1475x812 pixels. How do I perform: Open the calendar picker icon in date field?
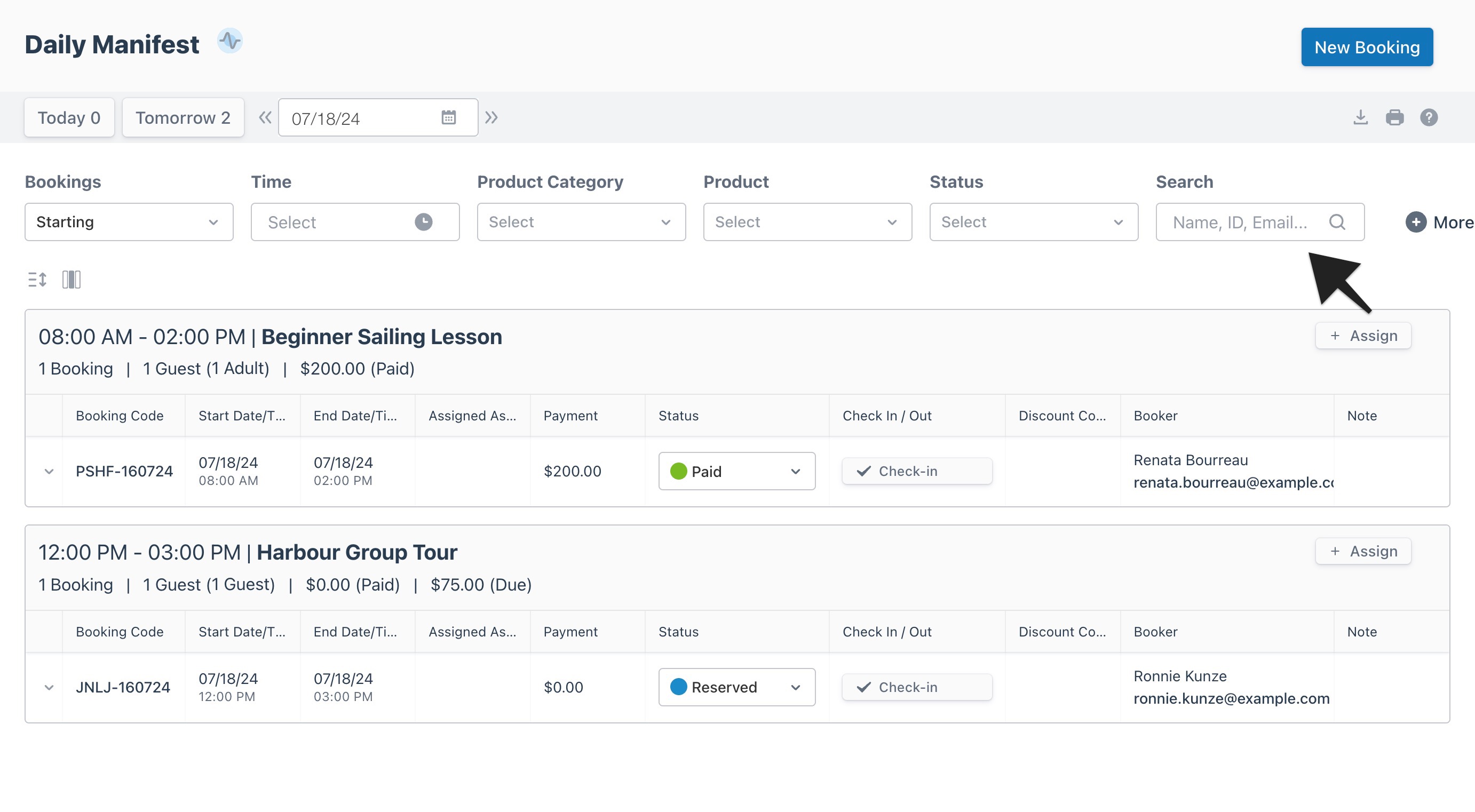tap(449, 117)
